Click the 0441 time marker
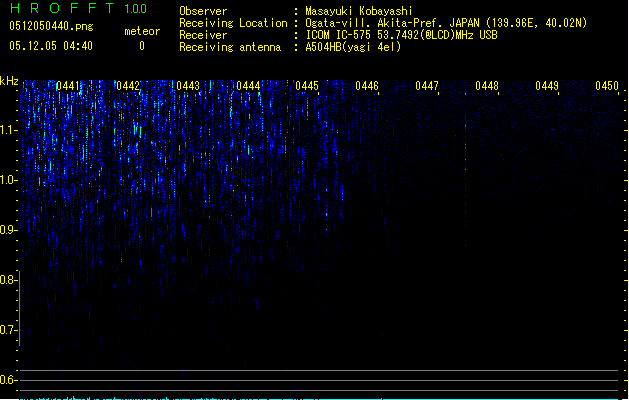The height and width of the screenshot is (400, 629). [68, 86]
